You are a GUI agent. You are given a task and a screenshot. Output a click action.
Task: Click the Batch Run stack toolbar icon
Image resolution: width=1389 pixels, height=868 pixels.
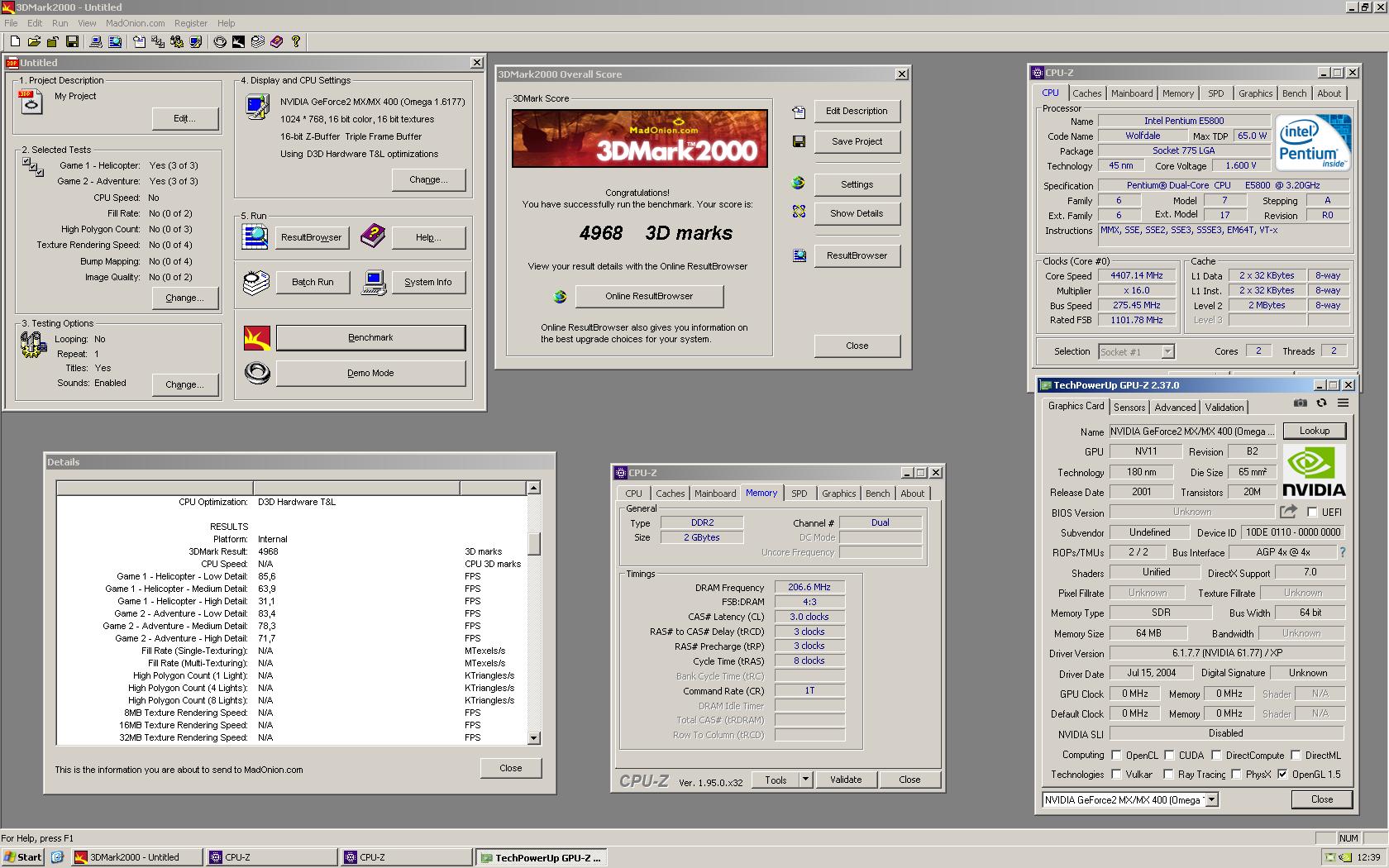click(257, 41)
